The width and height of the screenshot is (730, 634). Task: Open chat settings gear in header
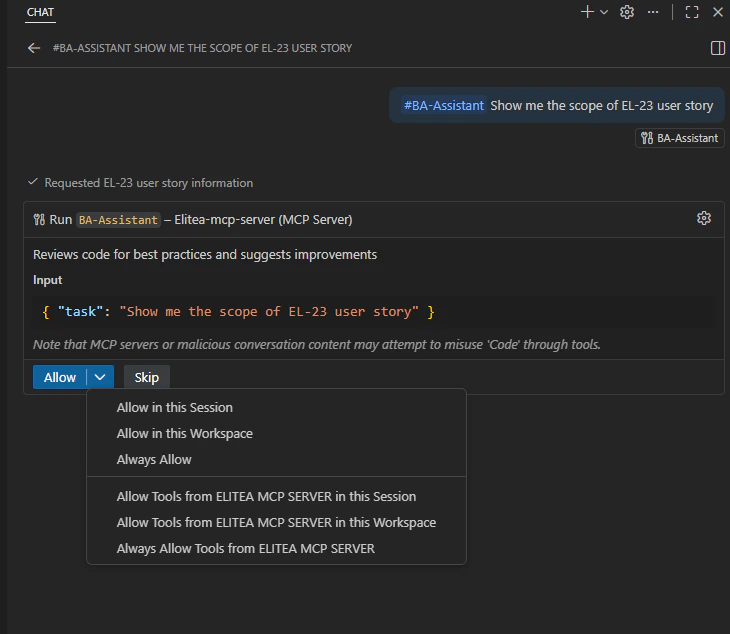pyautogui.click(x=627, y=12)
